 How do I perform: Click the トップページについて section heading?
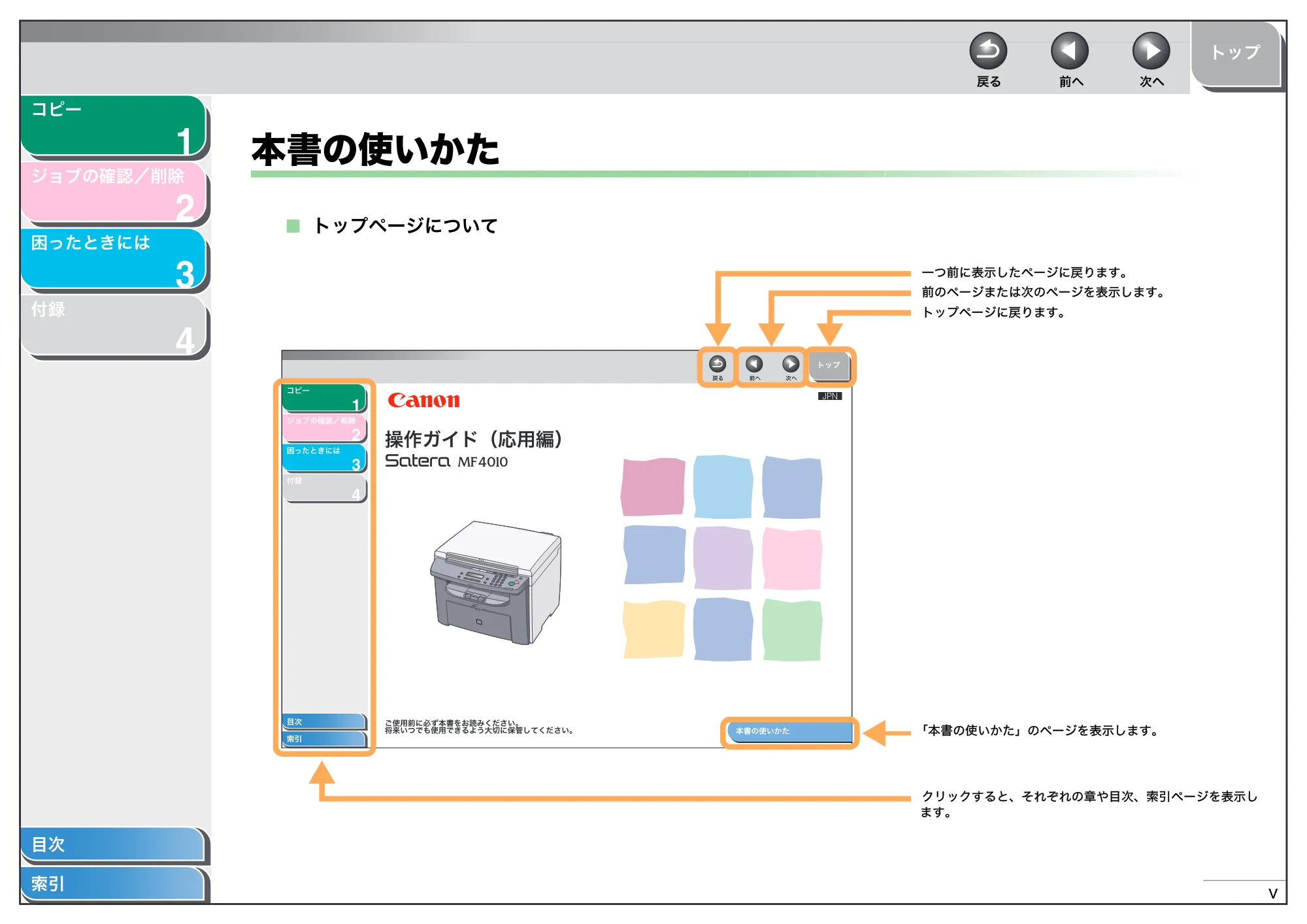[405, 225]
